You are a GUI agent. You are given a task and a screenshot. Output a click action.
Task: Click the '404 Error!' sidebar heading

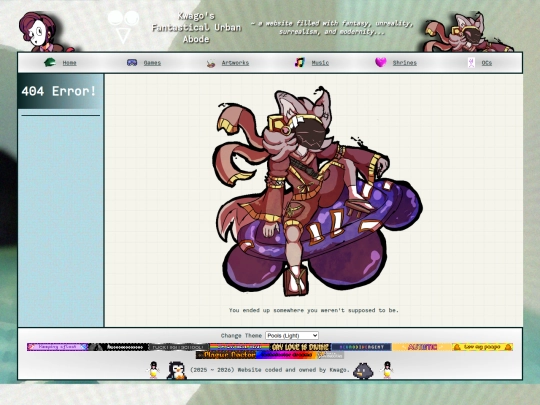coord(59,91)
